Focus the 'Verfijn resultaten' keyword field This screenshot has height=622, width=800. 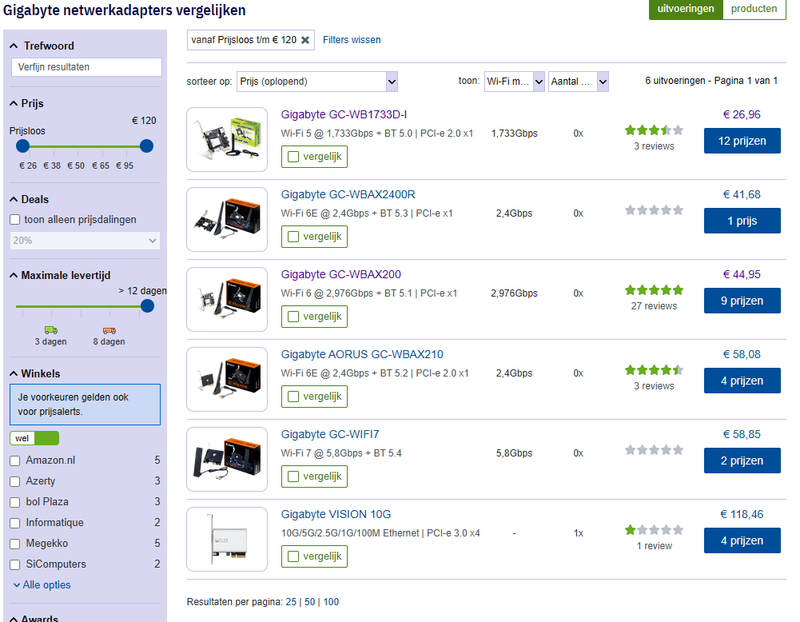pyautogui.click(x=86, y=67)
